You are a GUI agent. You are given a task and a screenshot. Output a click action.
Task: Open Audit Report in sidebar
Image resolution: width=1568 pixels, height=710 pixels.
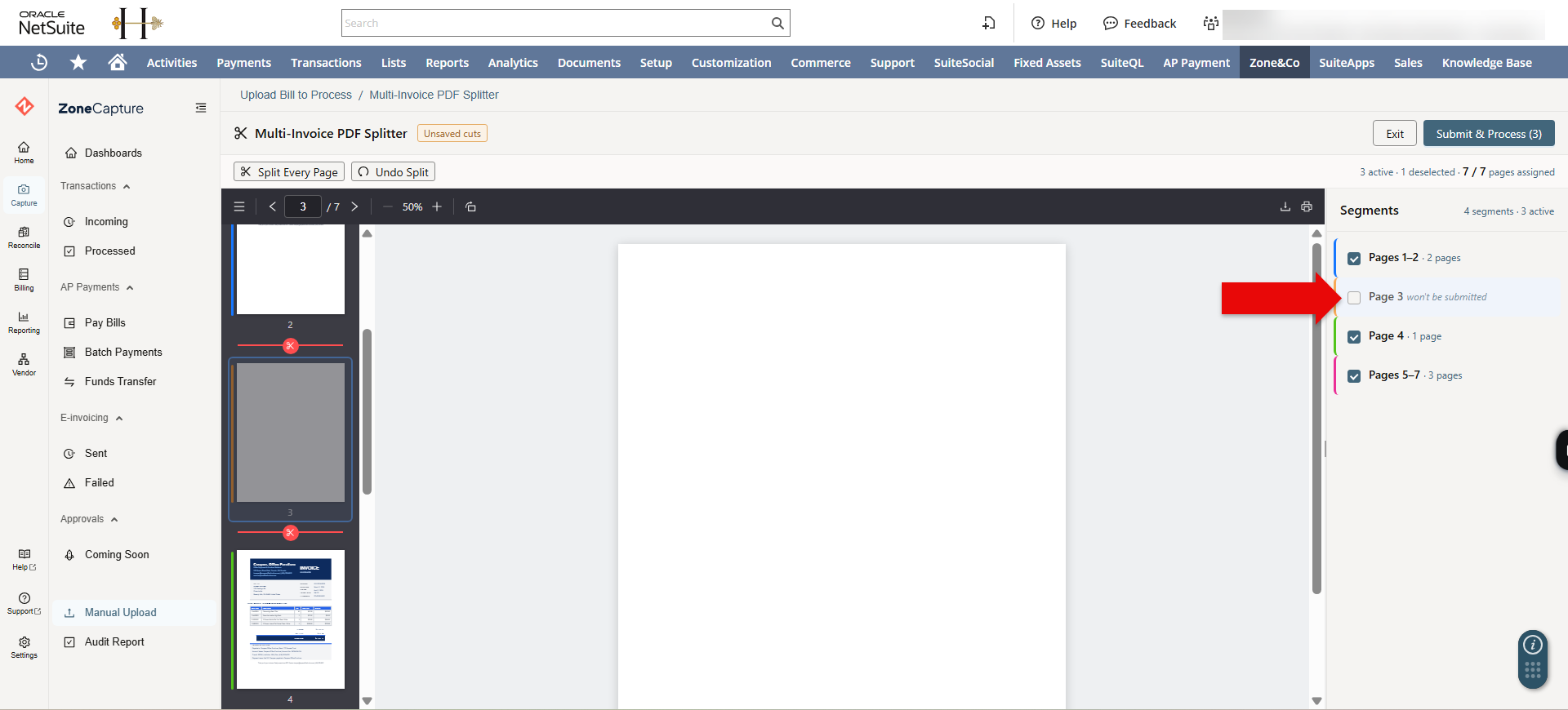114,641
